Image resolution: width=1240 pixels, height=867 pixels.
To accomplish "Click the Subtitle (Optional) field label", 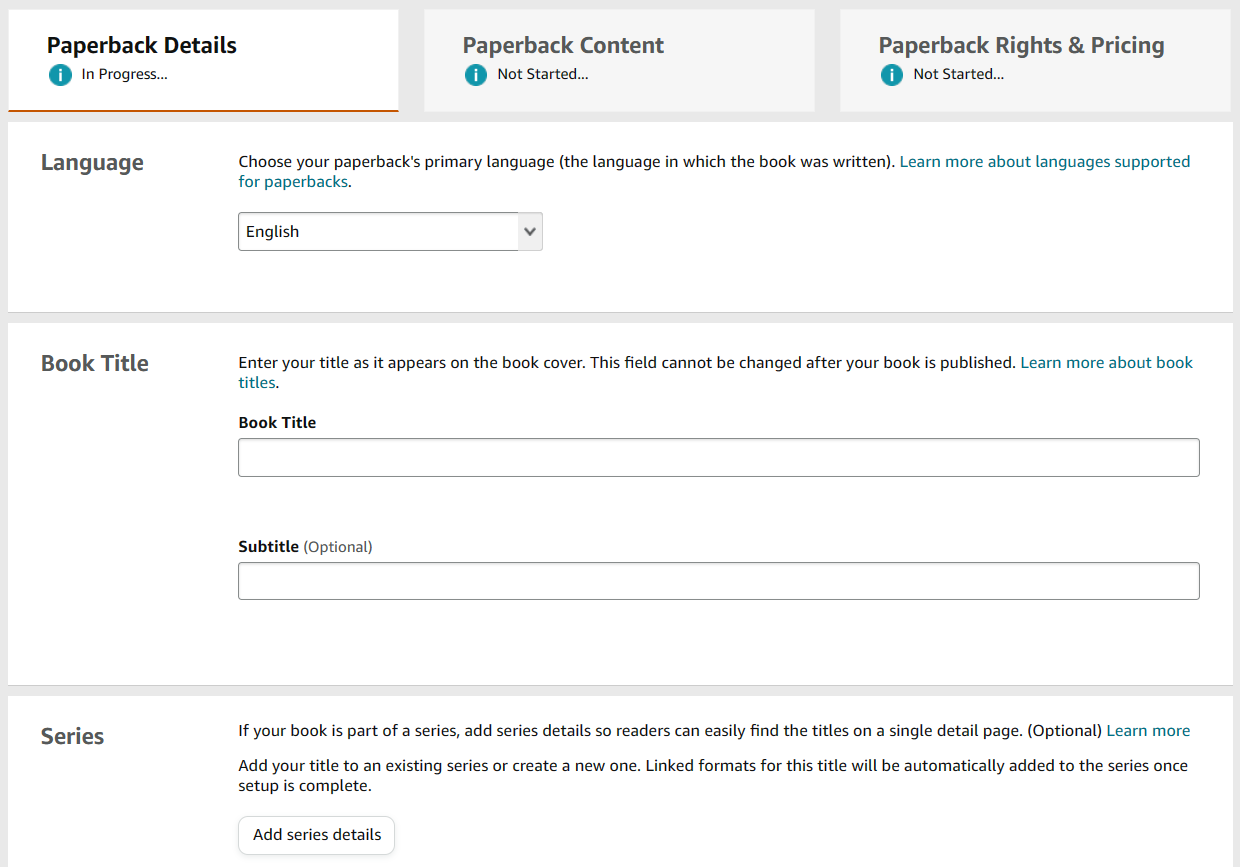I will 305,547.
